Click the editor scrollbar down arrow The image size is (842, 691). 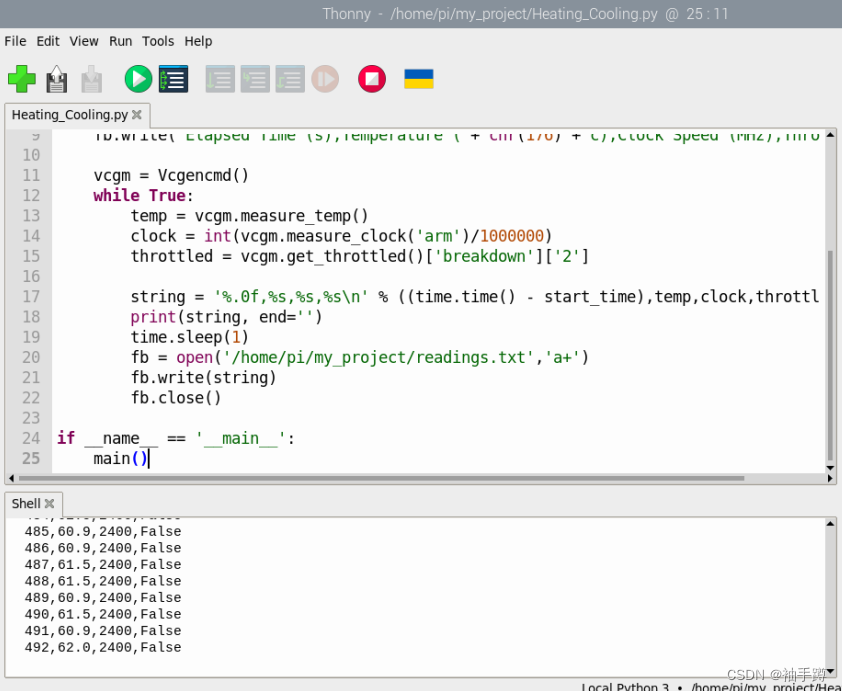tap(830, 466)
